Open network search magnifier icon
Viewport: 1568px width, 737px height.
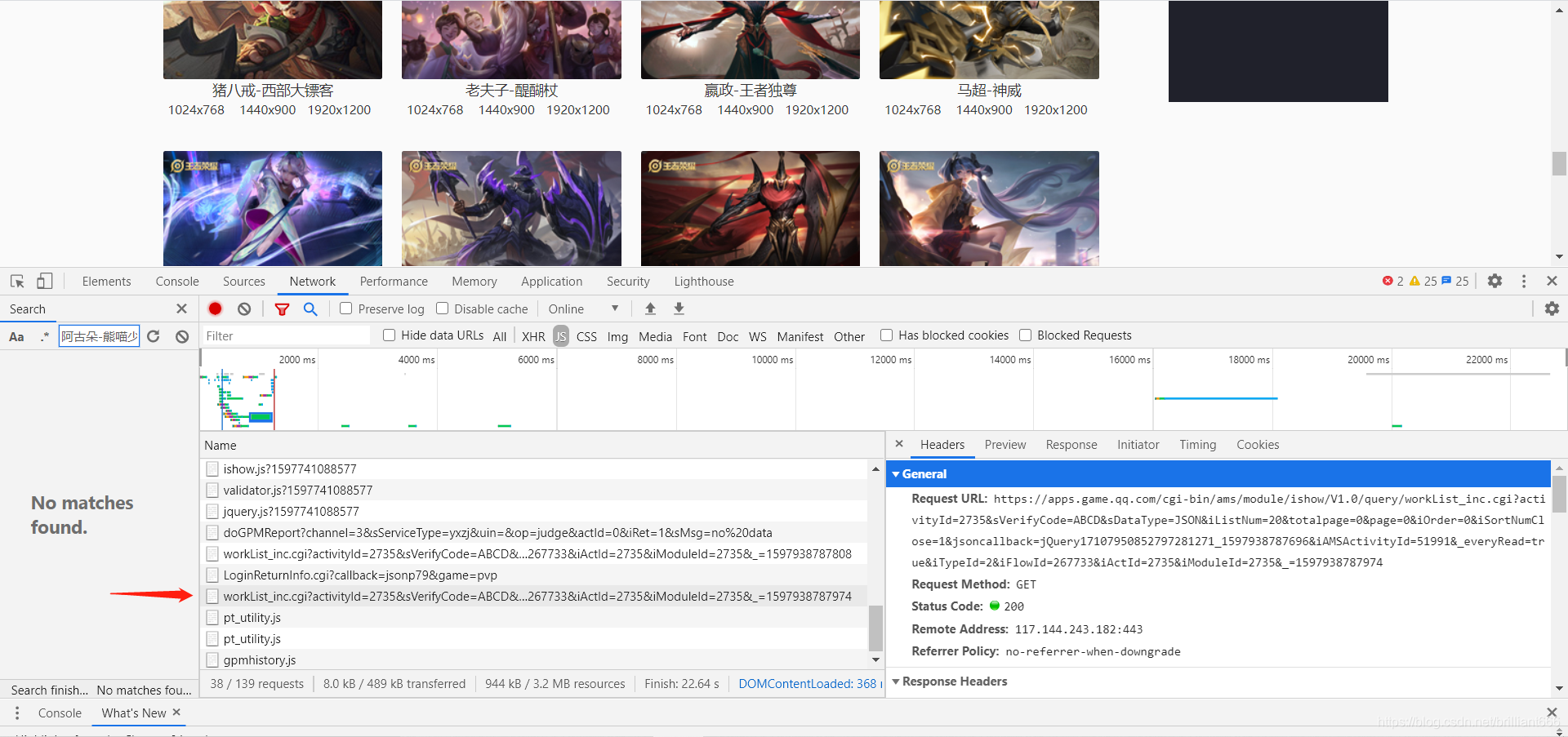point(310,309)
